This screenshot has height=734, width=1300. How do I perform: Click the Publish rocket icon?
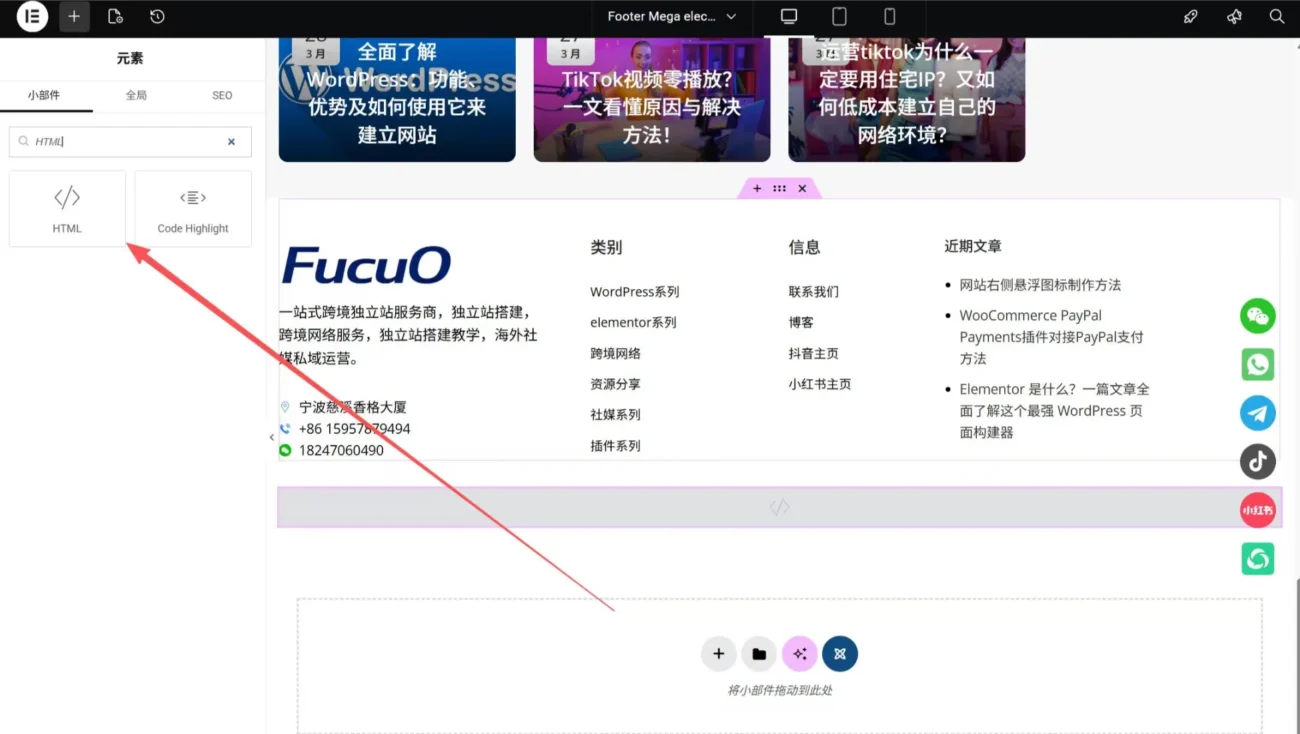(x=1190, y=16)
